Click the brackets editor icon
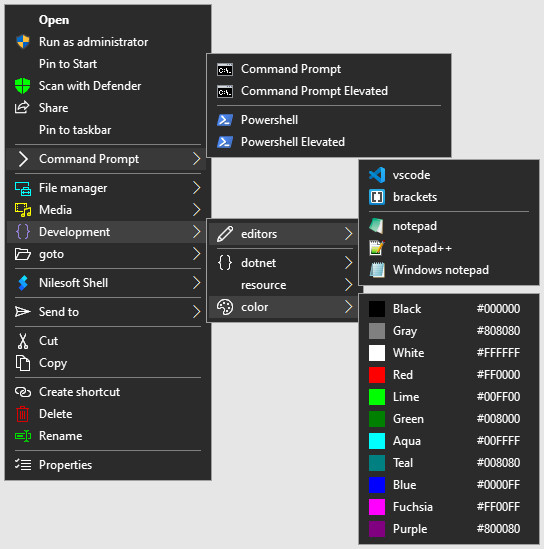 377,197
